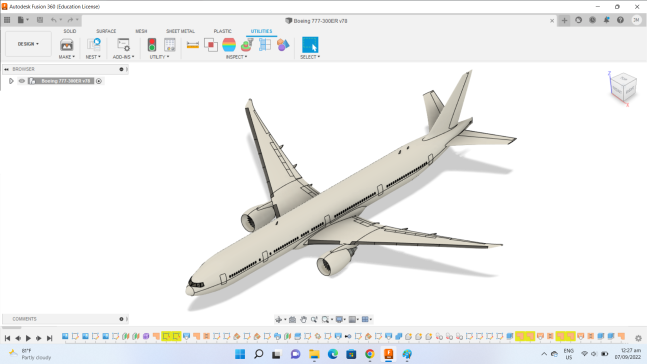
Task: Click the rainbow striped analysis icon
Action: 229,45
